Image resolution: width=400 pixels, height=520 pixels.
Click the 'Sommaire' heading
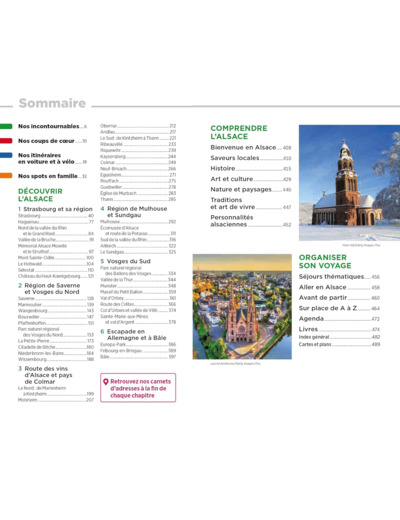[52, 103]
